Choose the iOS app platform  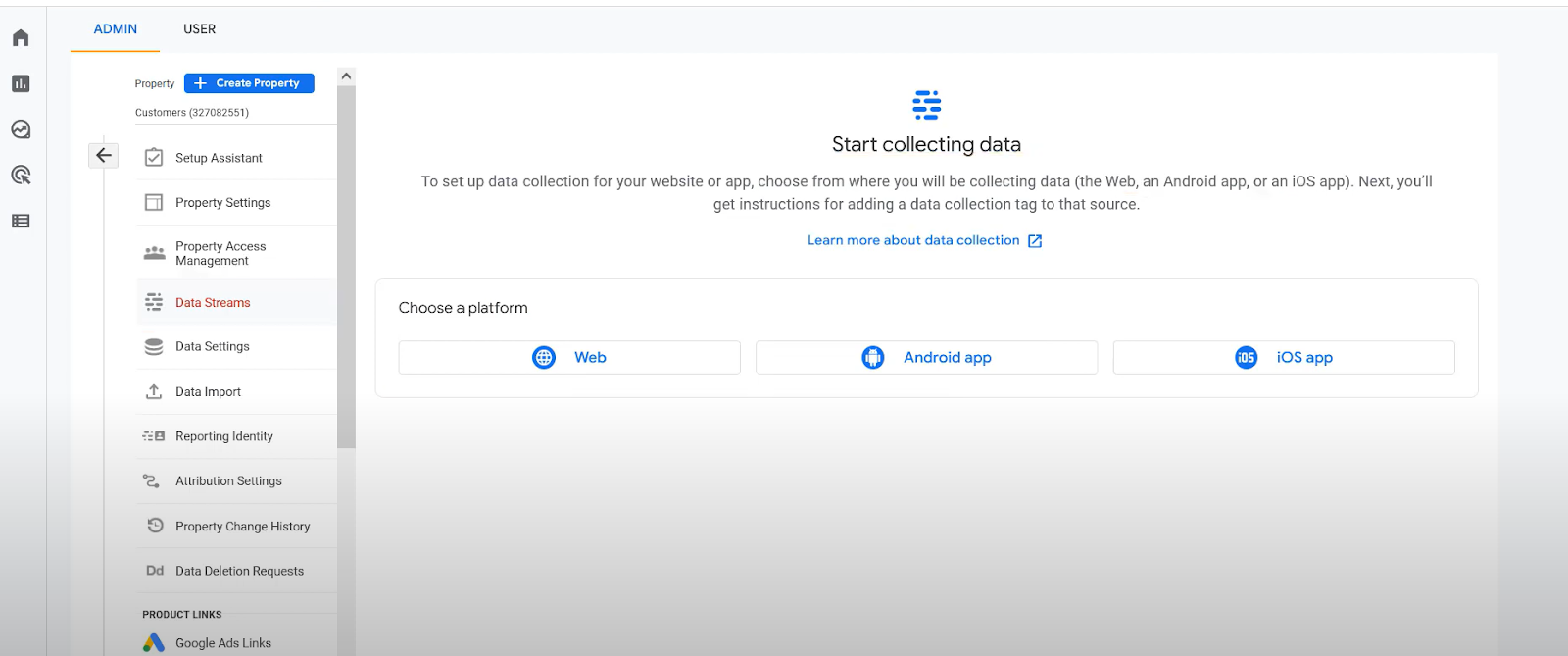pos(1284,358)
